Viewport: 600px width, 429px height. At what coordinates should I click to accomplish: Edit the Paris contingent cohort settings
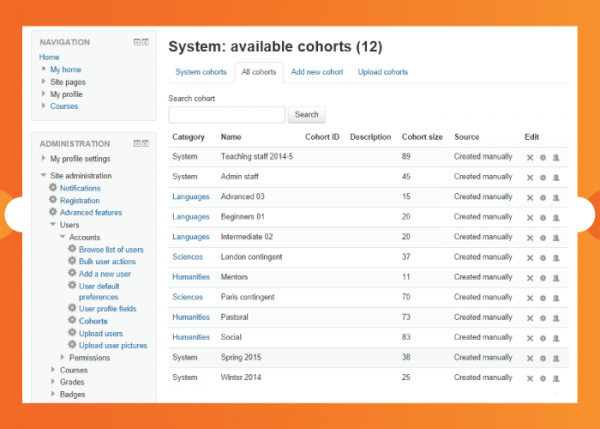pyautogui.click(x=543, y=297)
